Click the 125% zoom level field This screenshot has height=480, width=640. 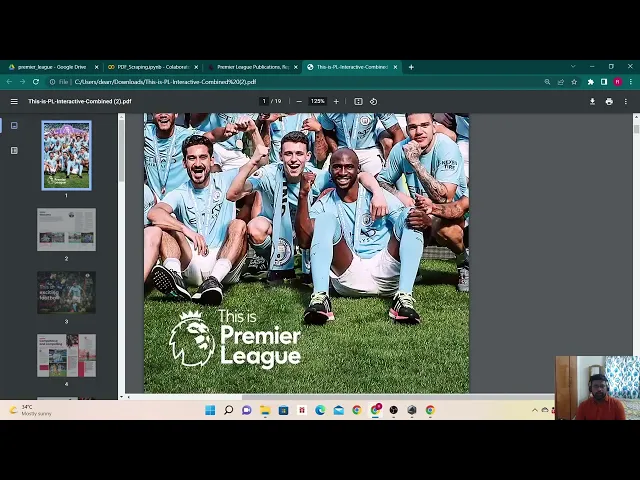pyautogui.click(x=318, y=101)
